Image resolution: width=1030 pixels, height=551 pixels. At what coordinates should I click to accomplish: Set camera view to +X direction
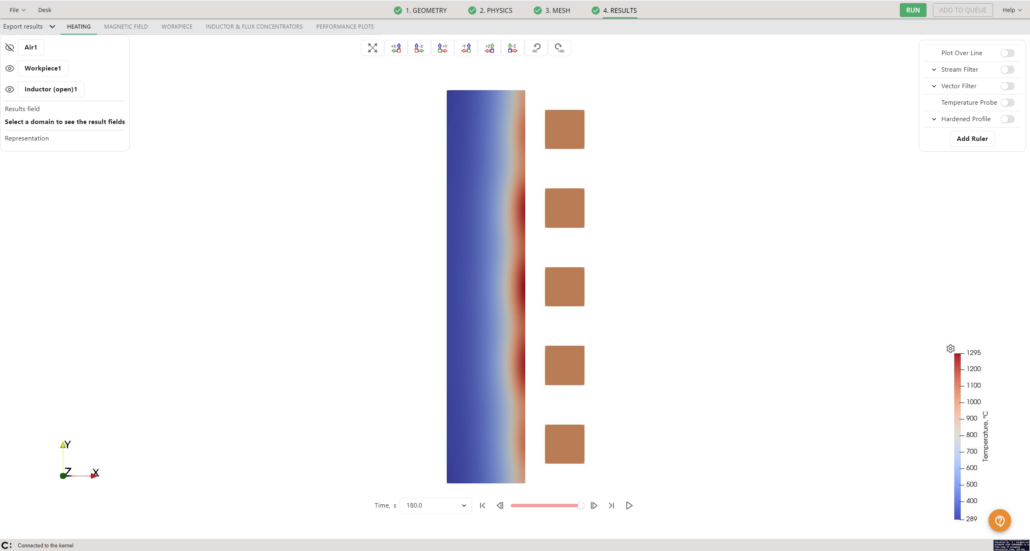pyautogui.click(x=396, y=48)
